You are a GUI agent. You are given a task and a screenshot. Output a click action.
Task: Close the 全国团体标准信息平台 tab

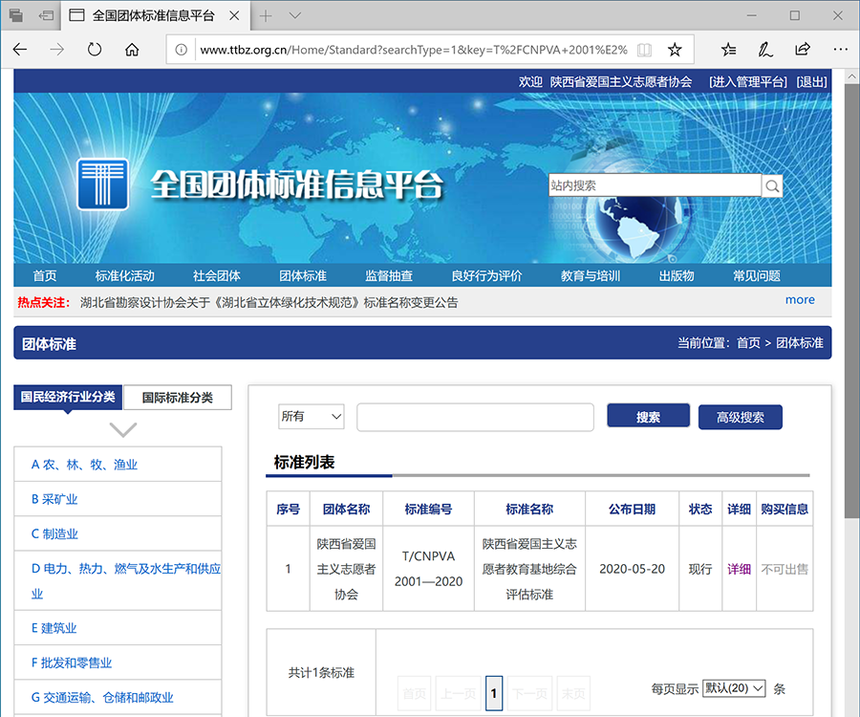point(234,16)
